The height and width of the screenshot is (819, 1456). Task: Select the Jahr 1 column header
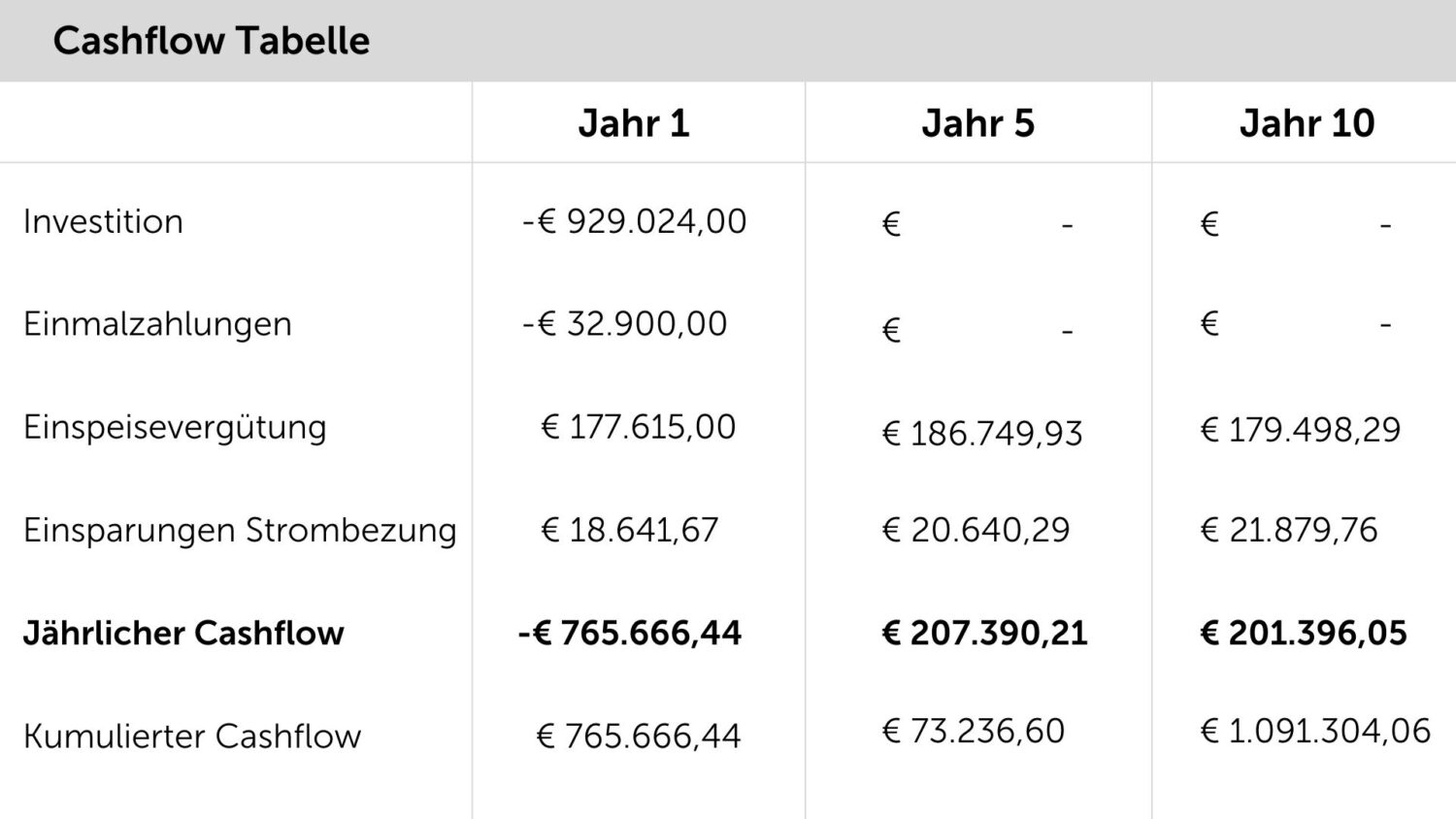click(x=634, y=123)
